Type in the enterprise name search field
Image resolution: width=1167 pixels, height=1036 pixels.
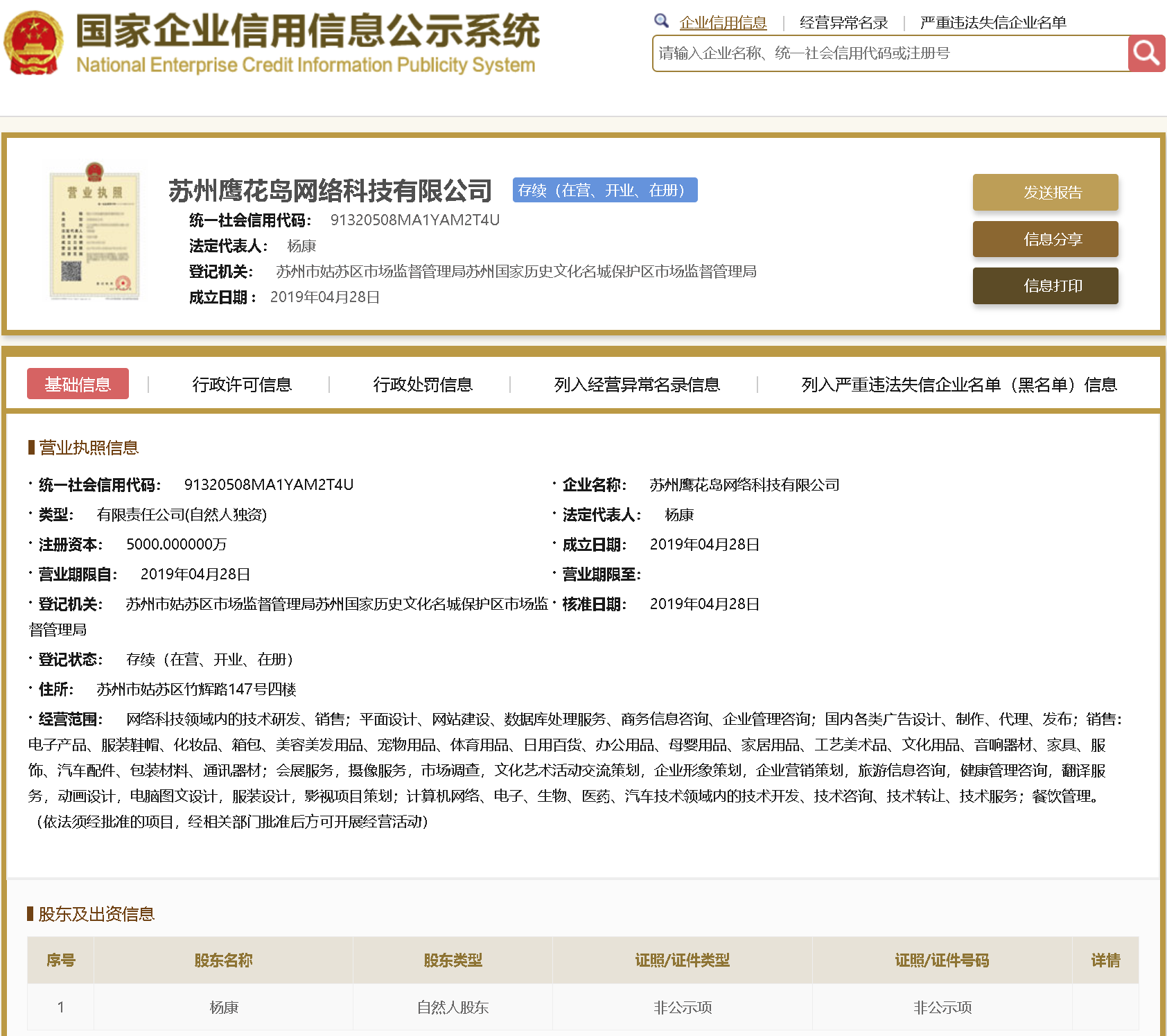(890, 53)
